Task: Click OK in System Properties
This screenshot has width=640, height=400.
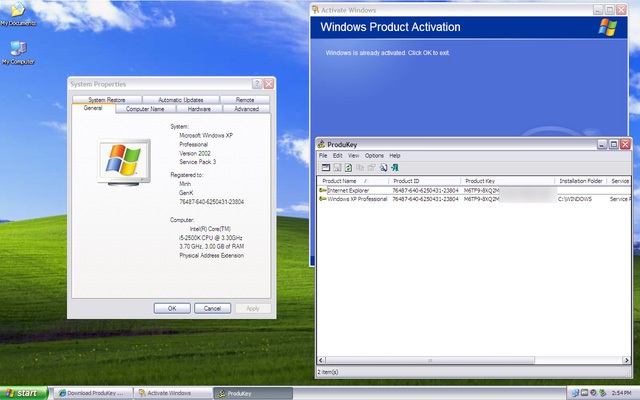Action: pos(172,308)
